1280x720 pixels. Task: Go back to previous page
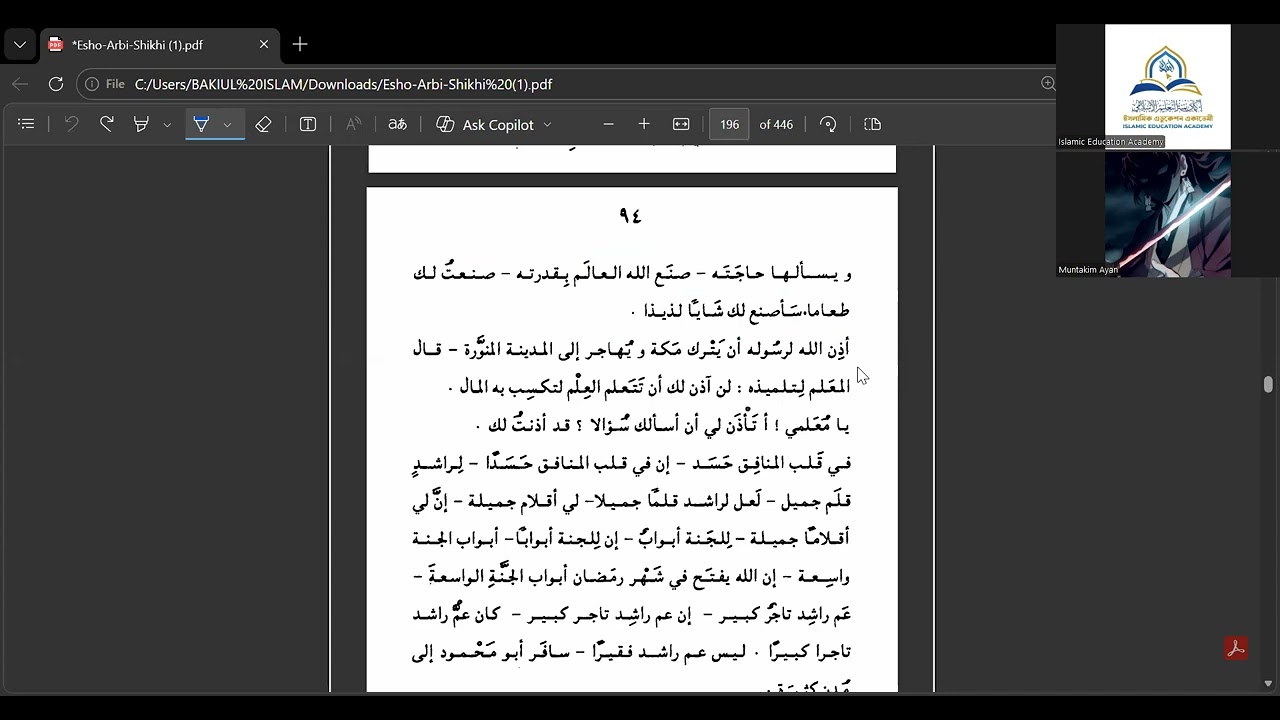point(20,84)
